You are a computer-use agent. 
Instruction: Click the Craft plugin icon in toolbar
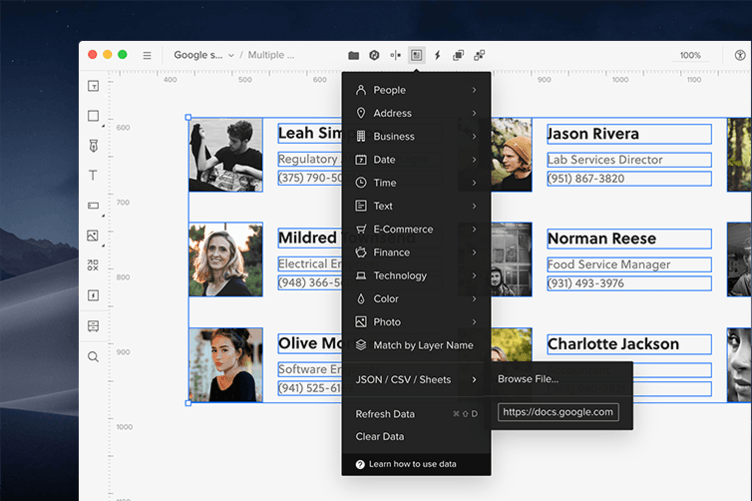pos(375,56)
